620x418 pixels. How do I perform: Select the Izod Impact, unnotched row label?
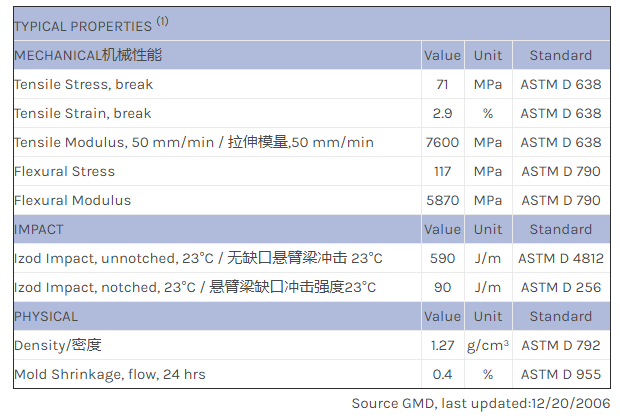tap(198, 258)
